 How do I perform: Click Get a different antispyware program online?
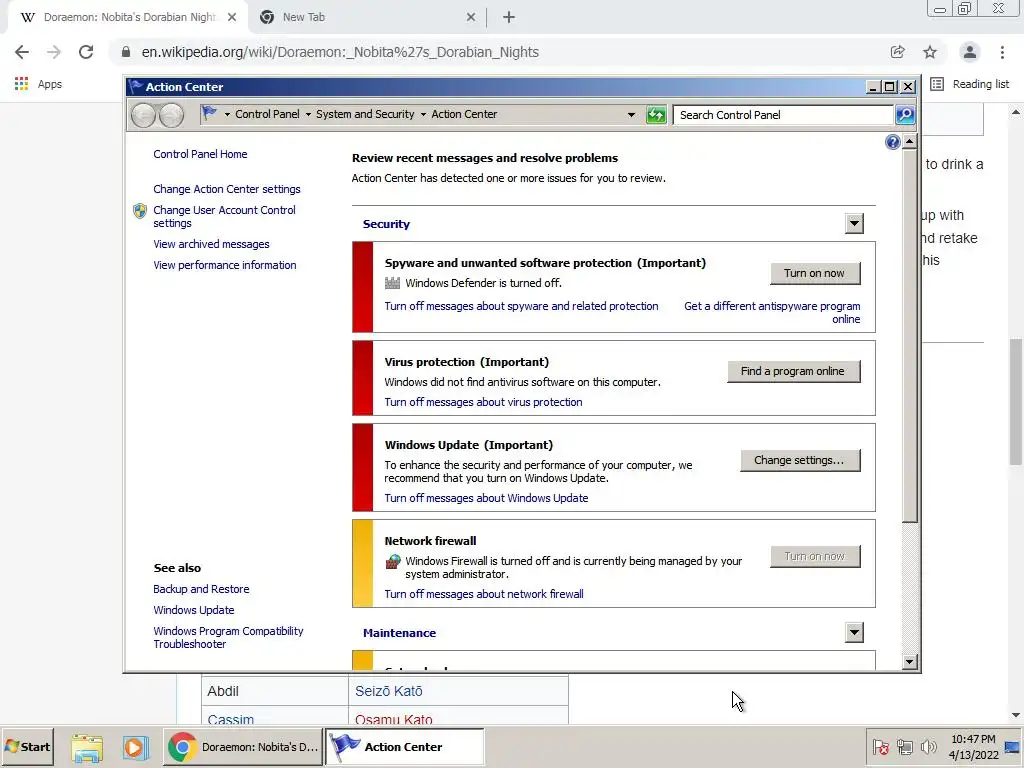[x=772, y=313]
